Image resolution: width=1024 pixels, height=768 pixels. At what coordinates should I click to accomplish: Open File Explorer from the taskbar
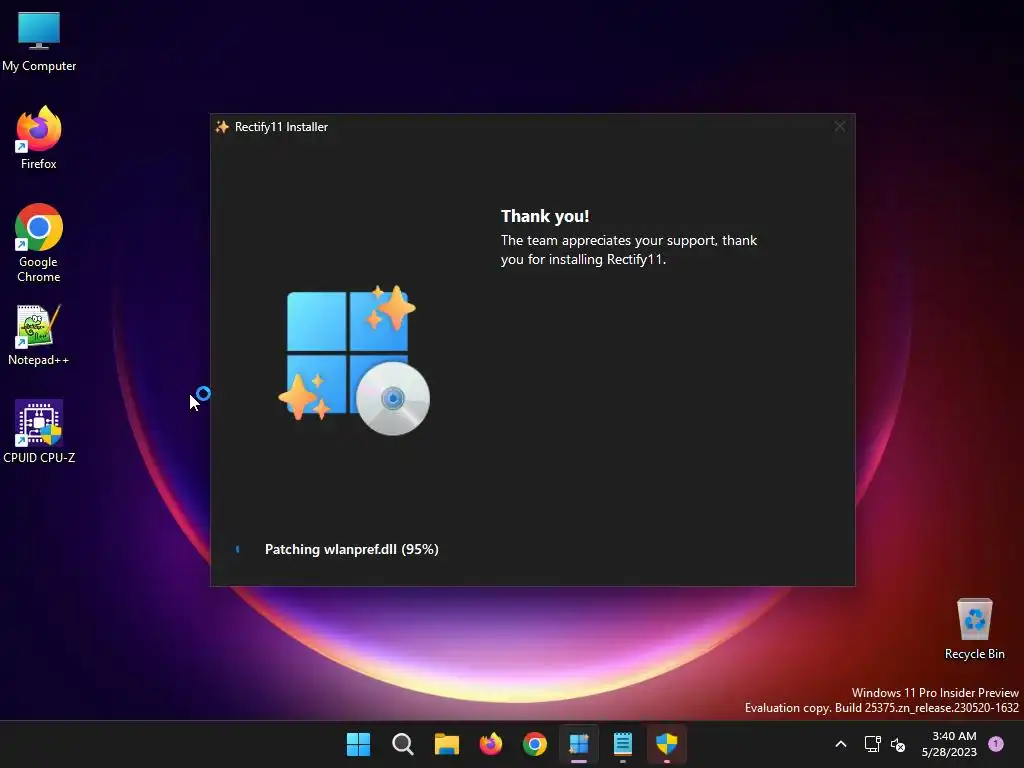pyautogui.click(x=447, y=744)
